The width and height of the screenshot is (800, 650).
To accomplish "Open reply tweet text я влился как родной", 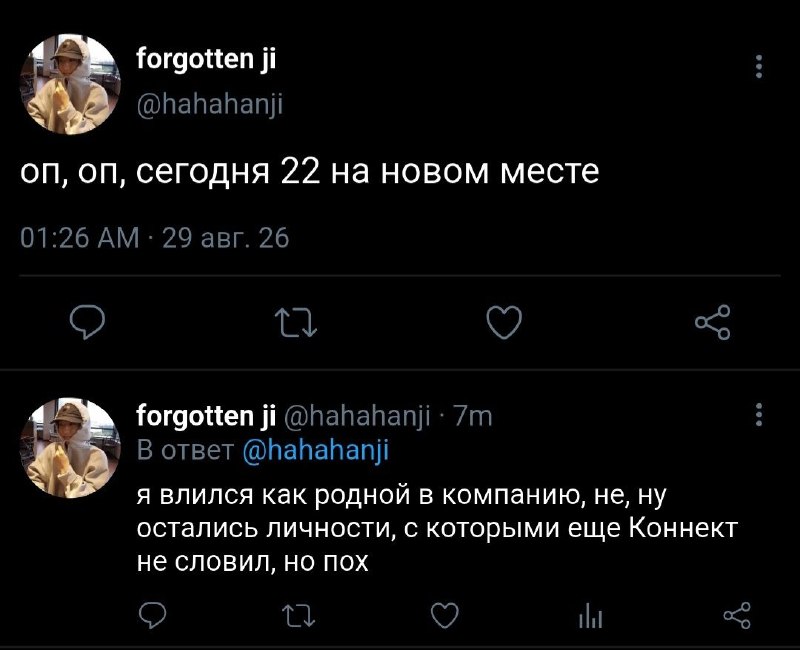I will coord(437,528).
